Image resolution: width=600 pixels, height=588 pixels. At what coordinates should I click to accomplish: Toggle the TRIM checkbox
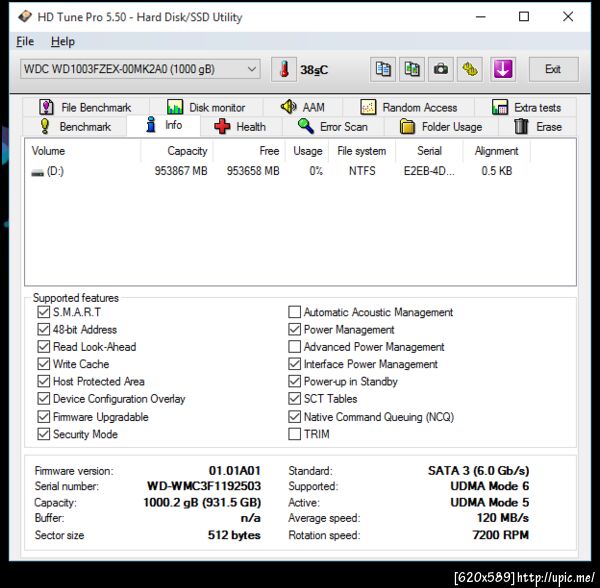pyautogui.click(x=294, y=434)
